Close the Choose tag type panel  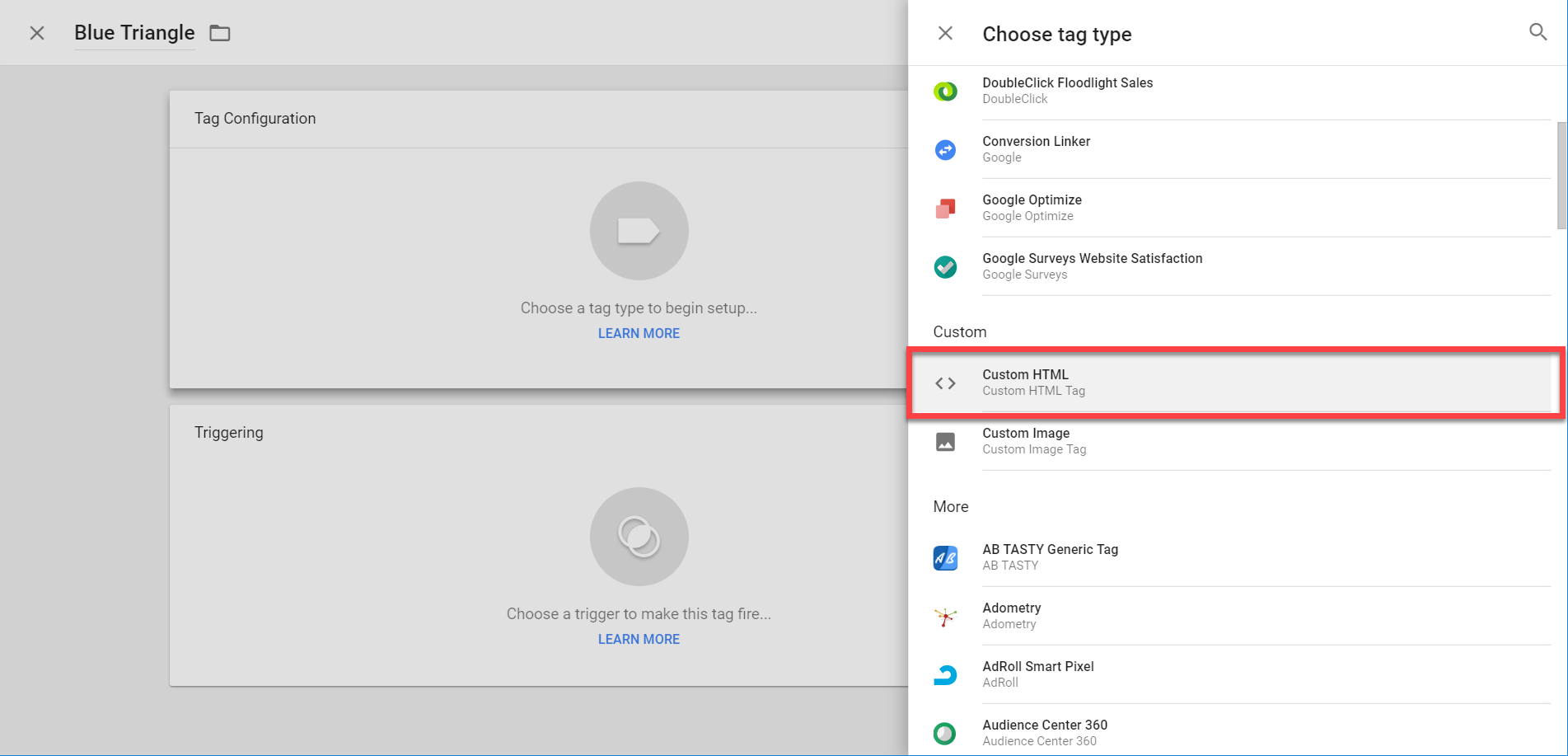coord(945,33)
